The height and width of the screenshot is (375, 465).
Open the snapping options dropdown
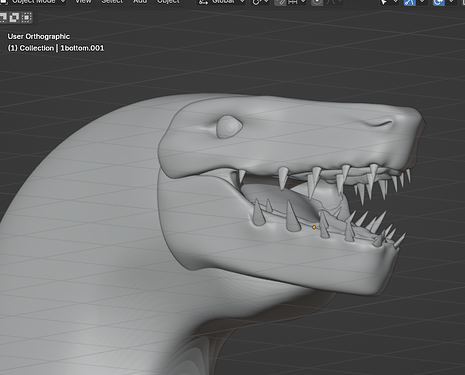point(297,2)
